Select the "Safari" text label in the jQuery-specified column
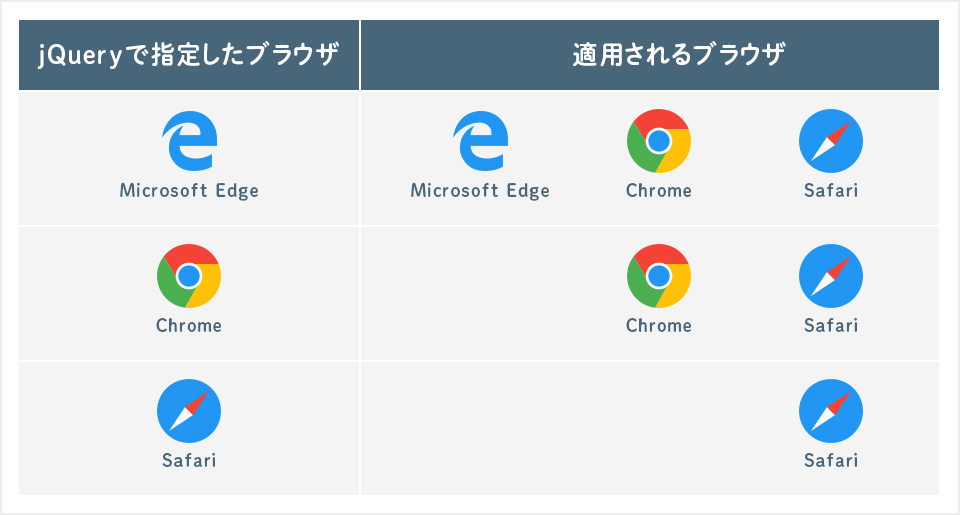 click(x=189, y=461)
